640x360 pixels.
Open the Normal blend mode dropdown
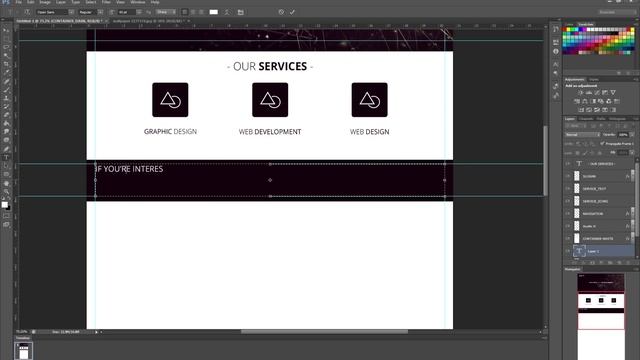(x=582, y=135)
